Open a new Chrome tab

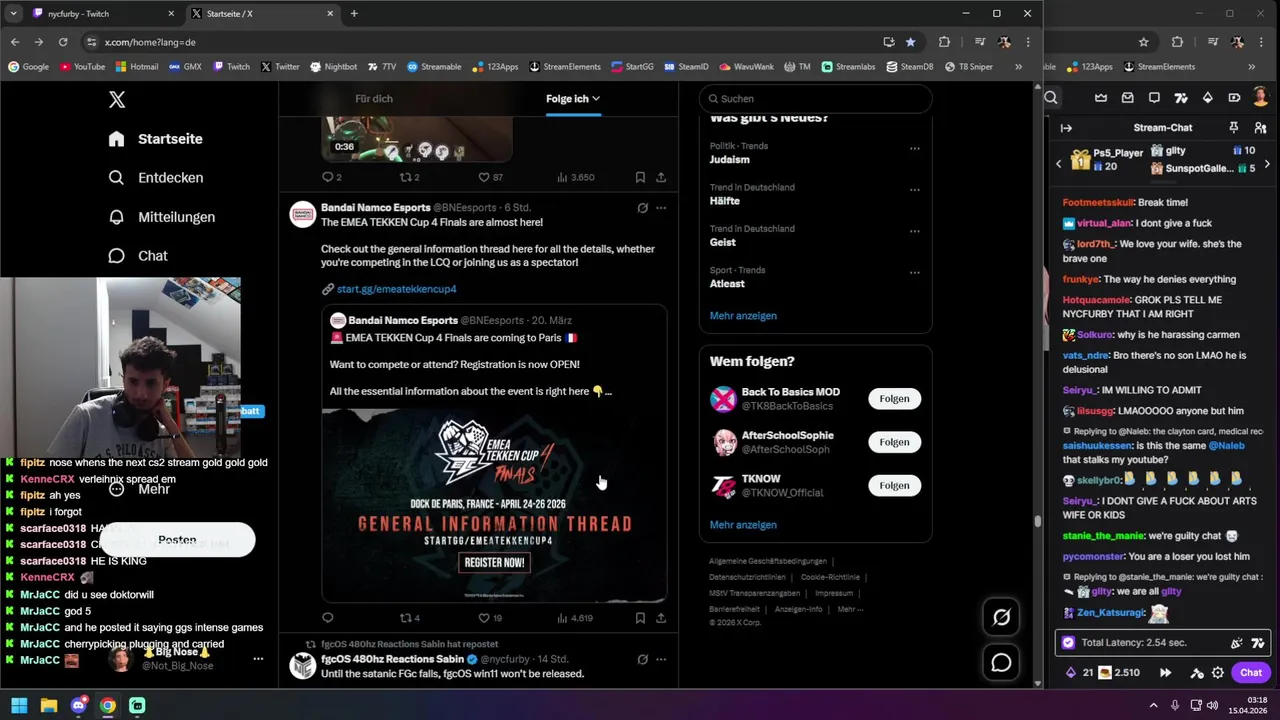coord(354,14)
